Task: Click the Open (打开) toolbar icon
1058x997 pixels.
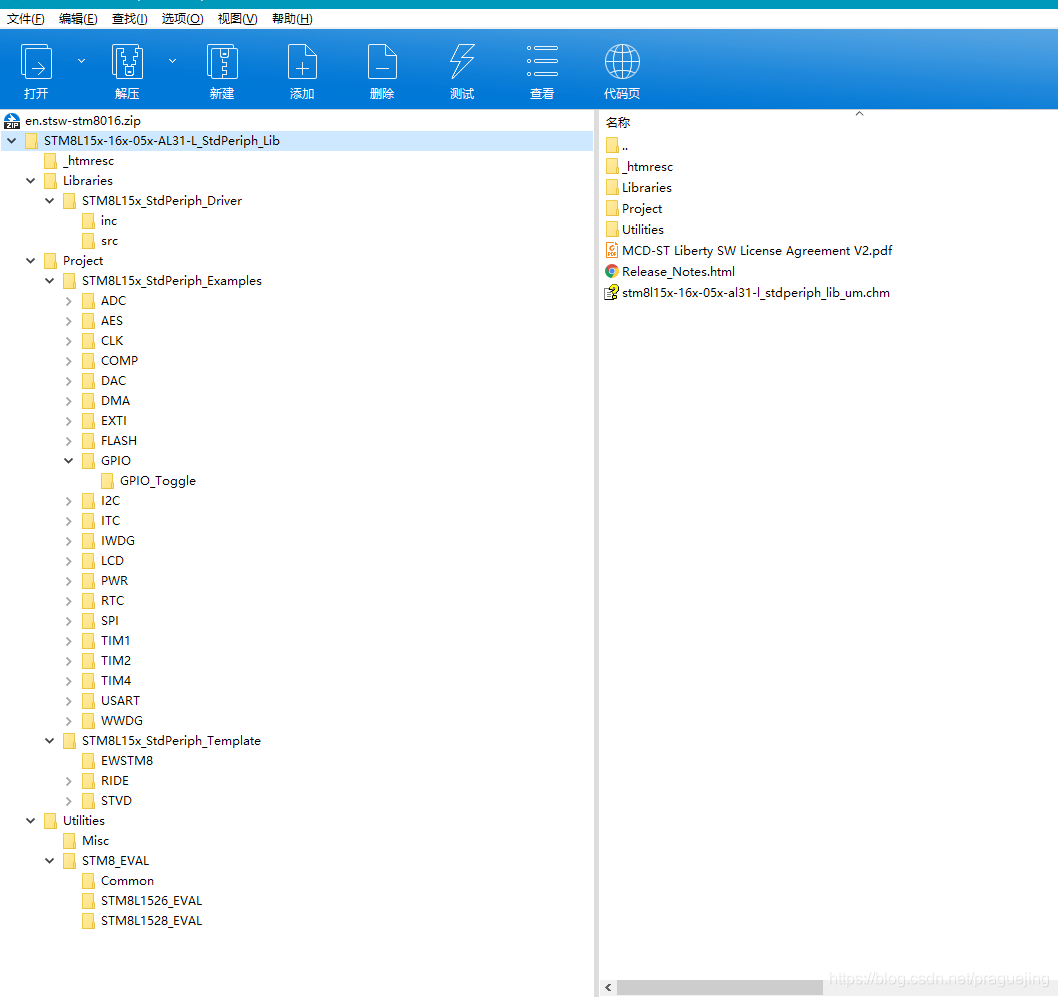Action: [36, 62]
